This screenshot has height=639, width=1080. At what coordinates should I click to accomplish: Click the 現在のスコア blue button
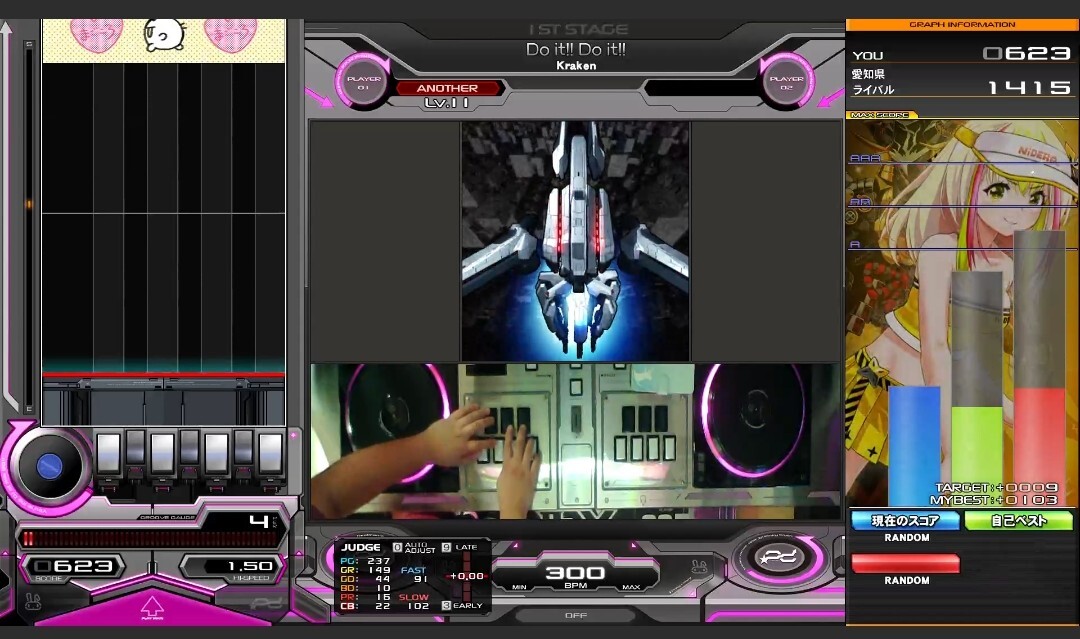click(905, 521)
